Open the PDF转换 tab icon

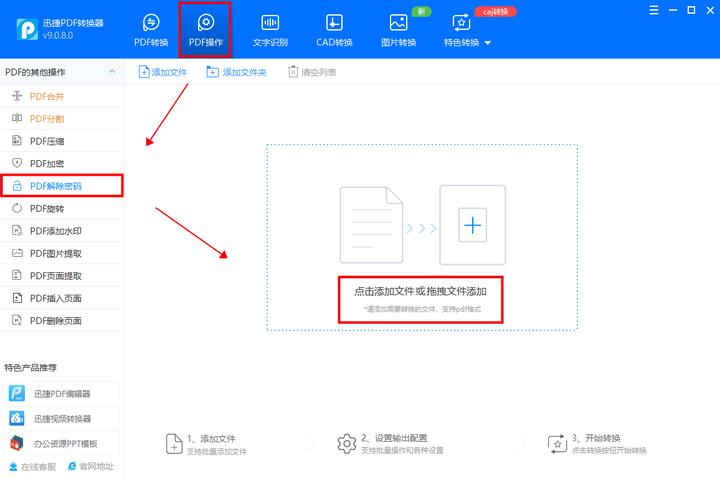click(x=151, y=22)
